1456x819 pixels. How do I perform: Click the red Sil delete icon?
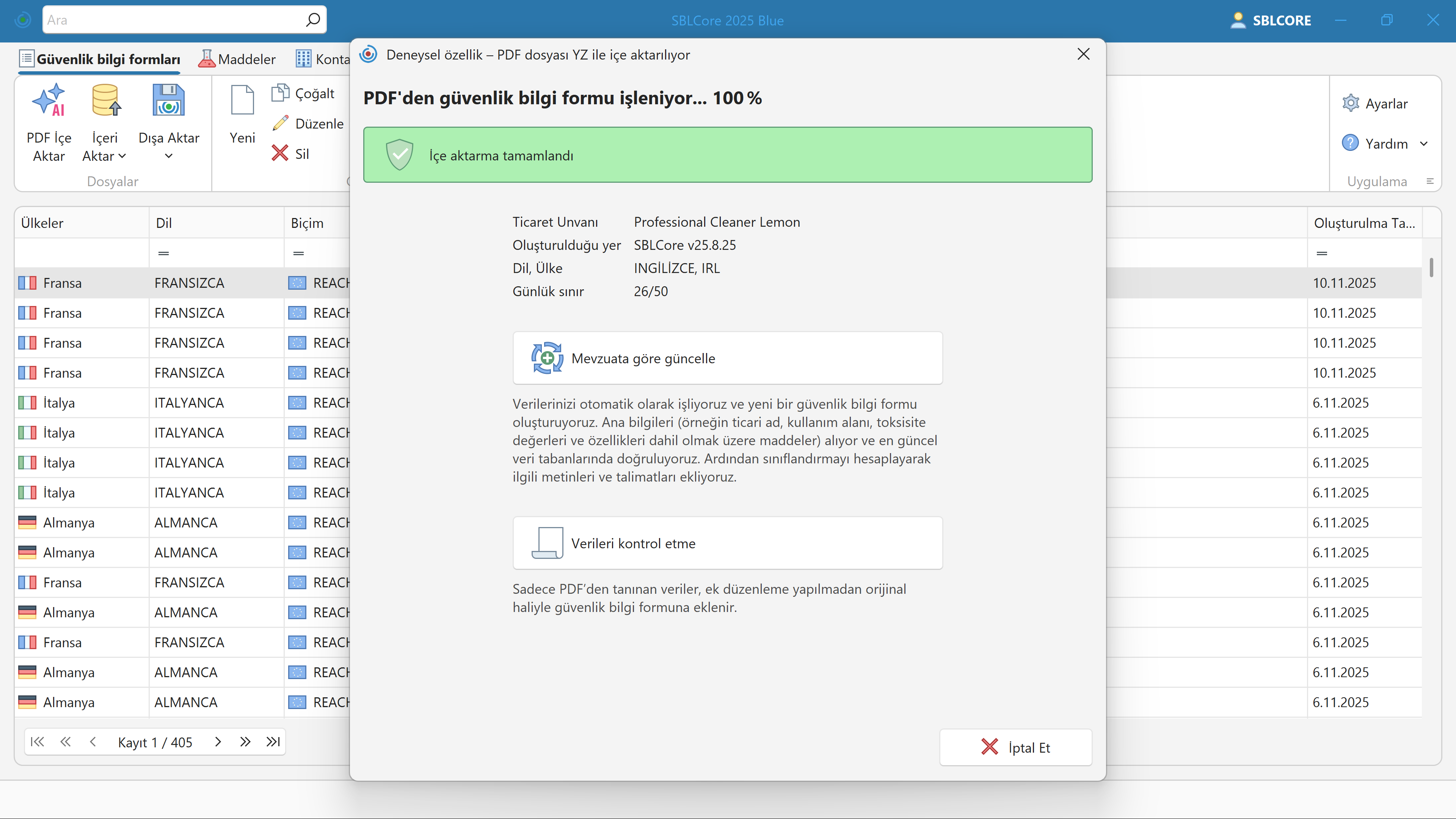click(x=280, y=153)
